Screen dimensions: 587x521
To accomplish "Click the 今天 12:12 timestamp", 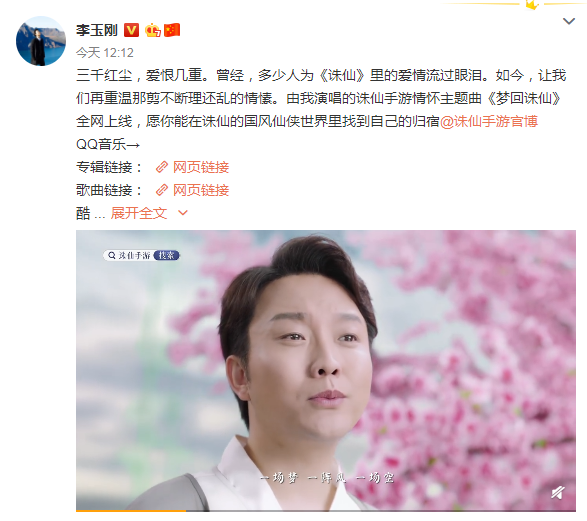I will click(x=105, y=53).
